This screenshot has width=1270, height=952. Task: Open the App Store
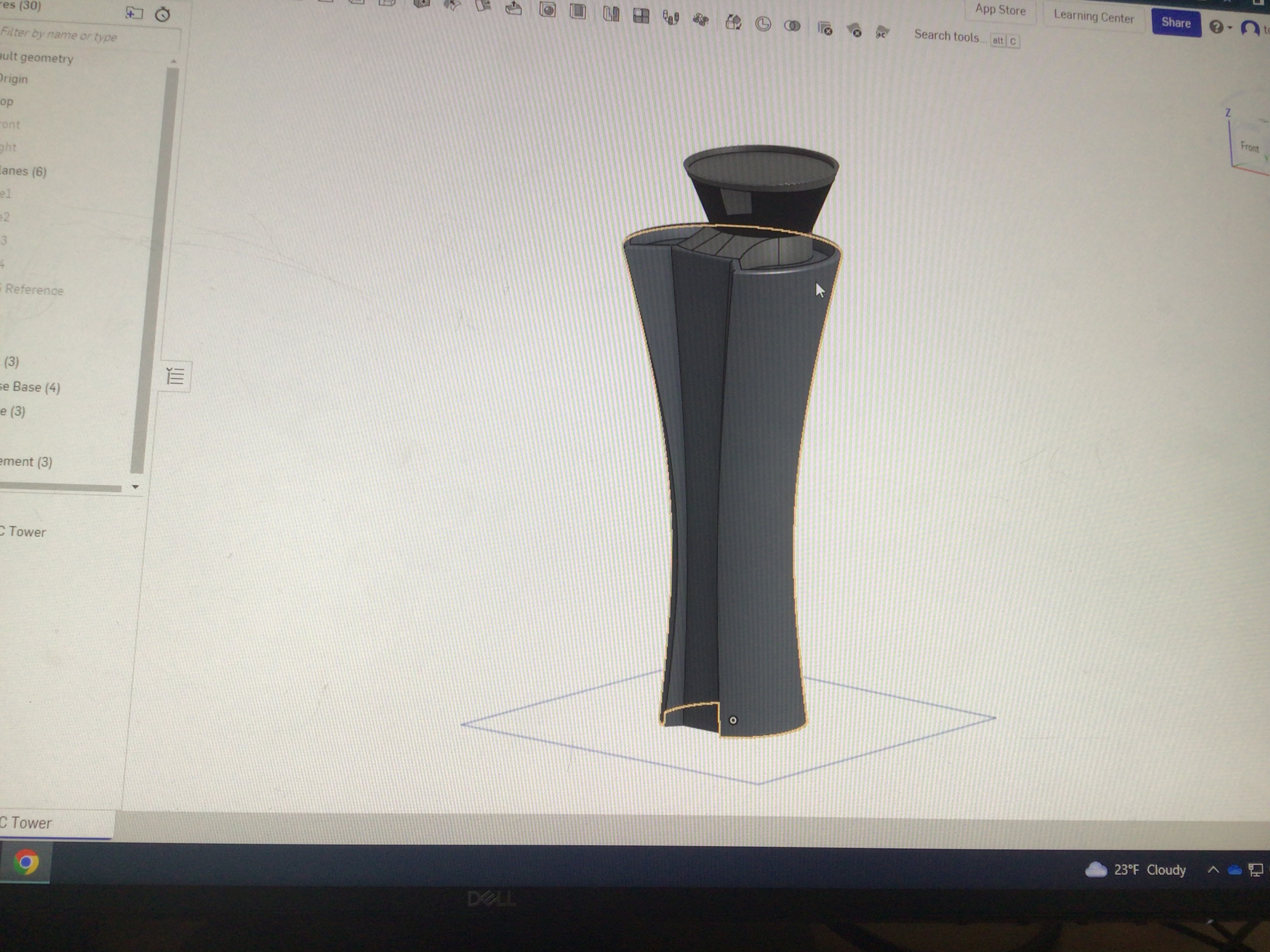(x=1000, y=10)
